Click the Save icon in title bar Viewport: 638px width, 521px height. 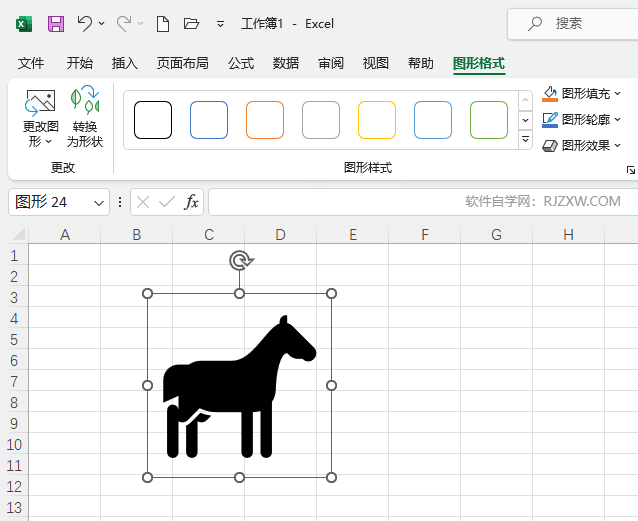coord(56,23)
